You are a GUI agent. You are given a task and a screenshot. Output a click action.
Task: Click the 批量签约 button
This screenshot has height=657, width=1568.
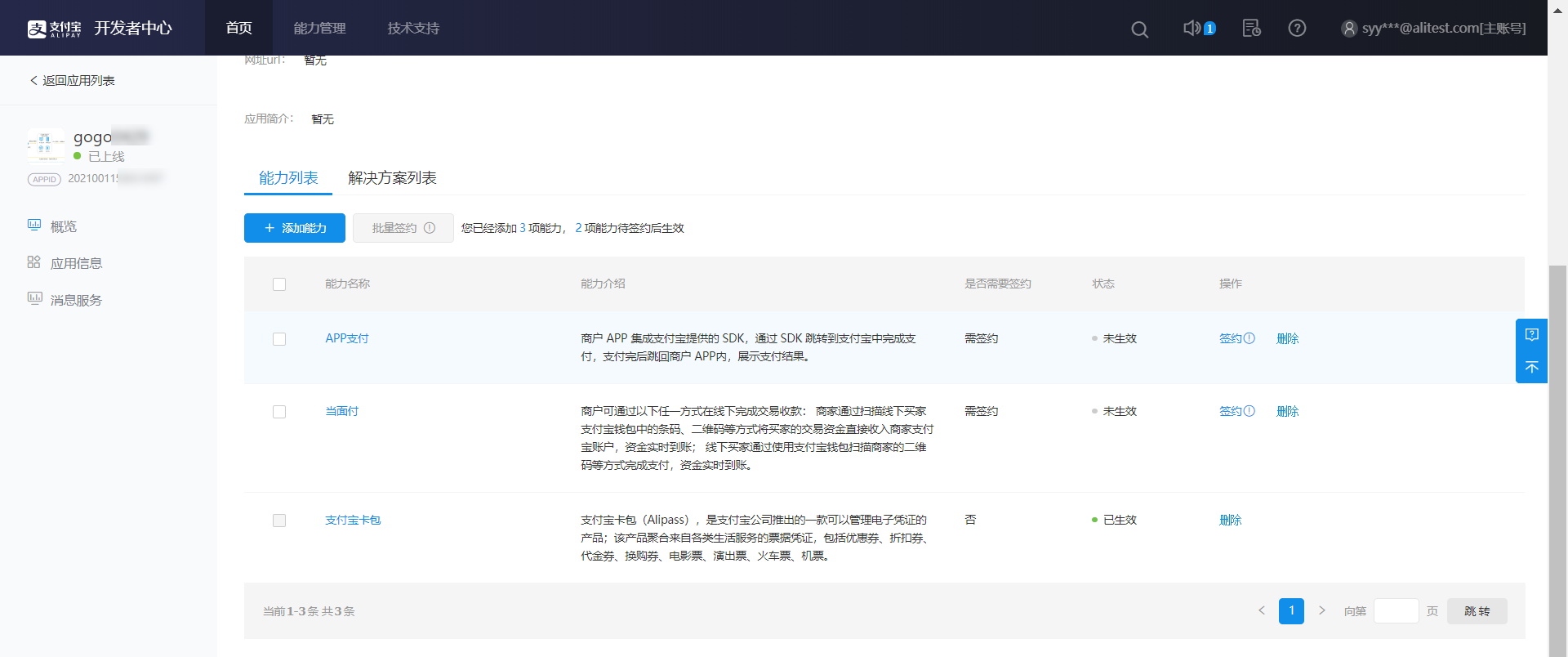pyautogui.click(x=403, y=228)
